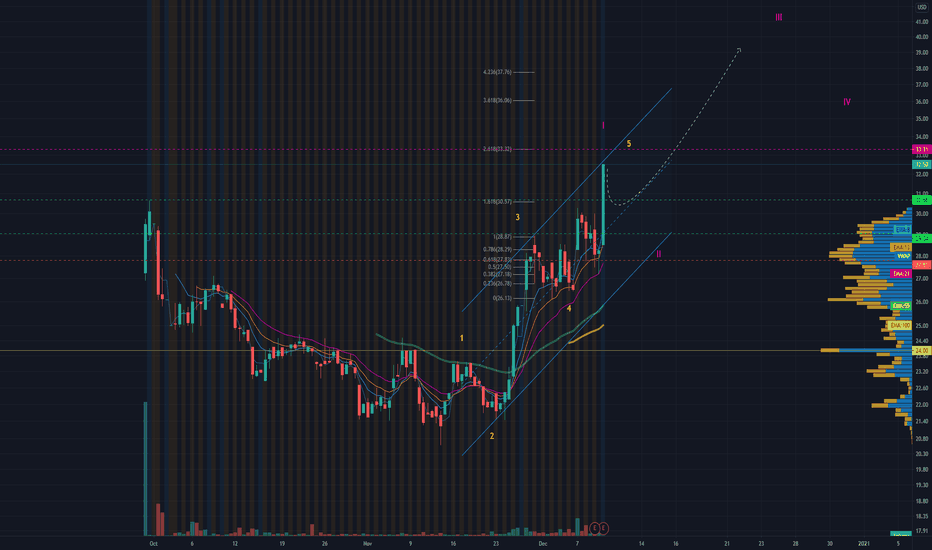Click the 17.91 value on the price scale
This screenshot has width=932, height=550.
coord(922,531)
